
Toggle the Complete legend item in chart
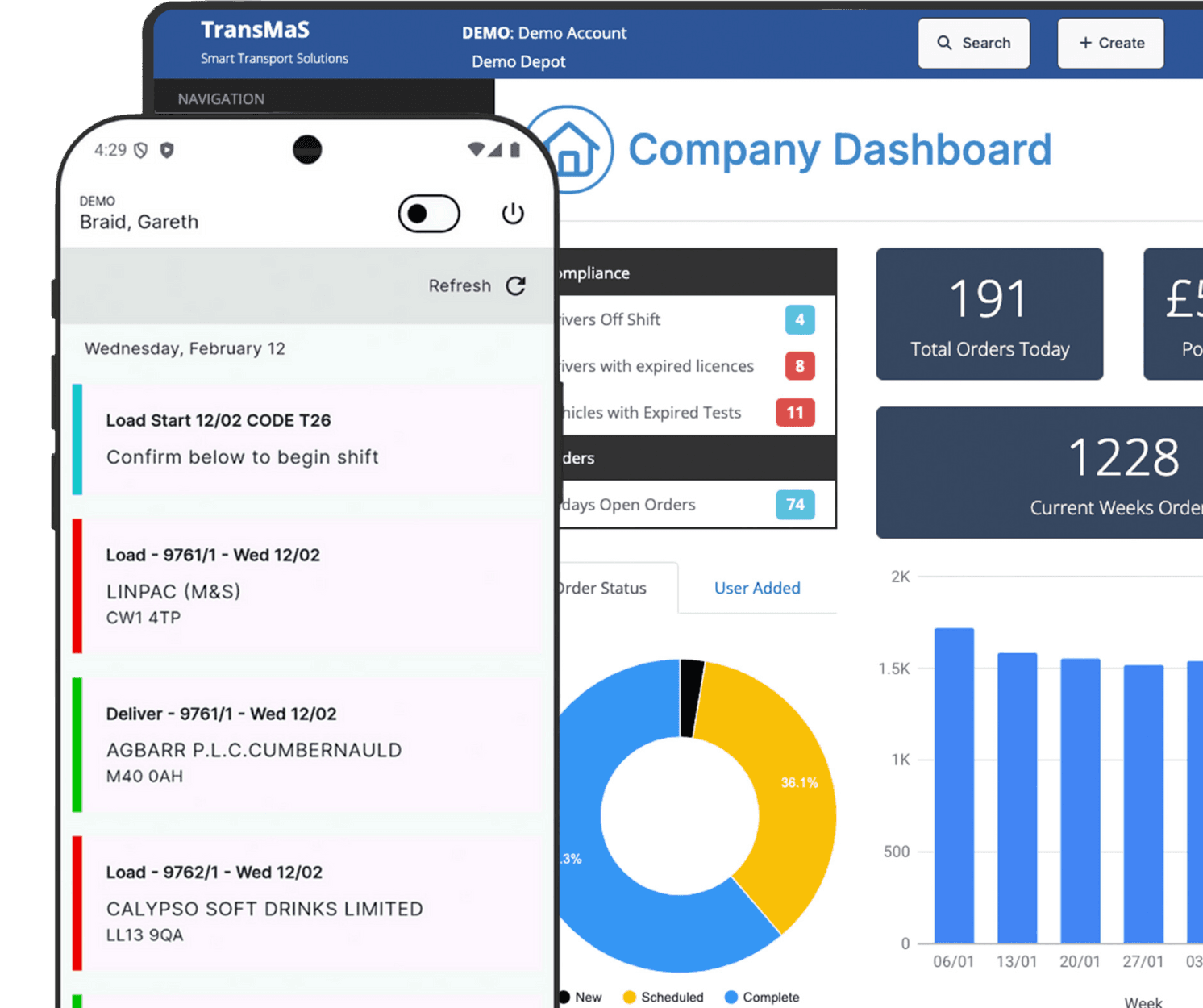762,998
